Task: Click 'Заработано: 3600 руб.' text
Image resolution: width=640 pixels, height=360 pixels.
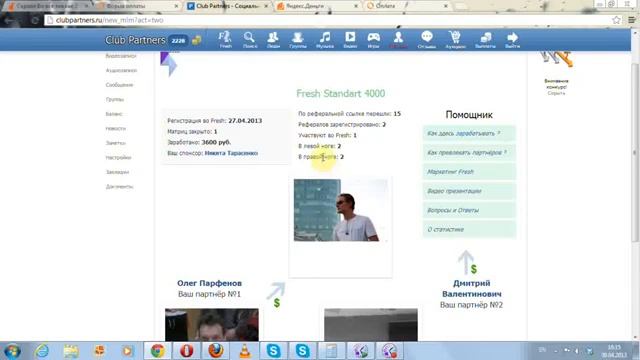Action: 199,142
